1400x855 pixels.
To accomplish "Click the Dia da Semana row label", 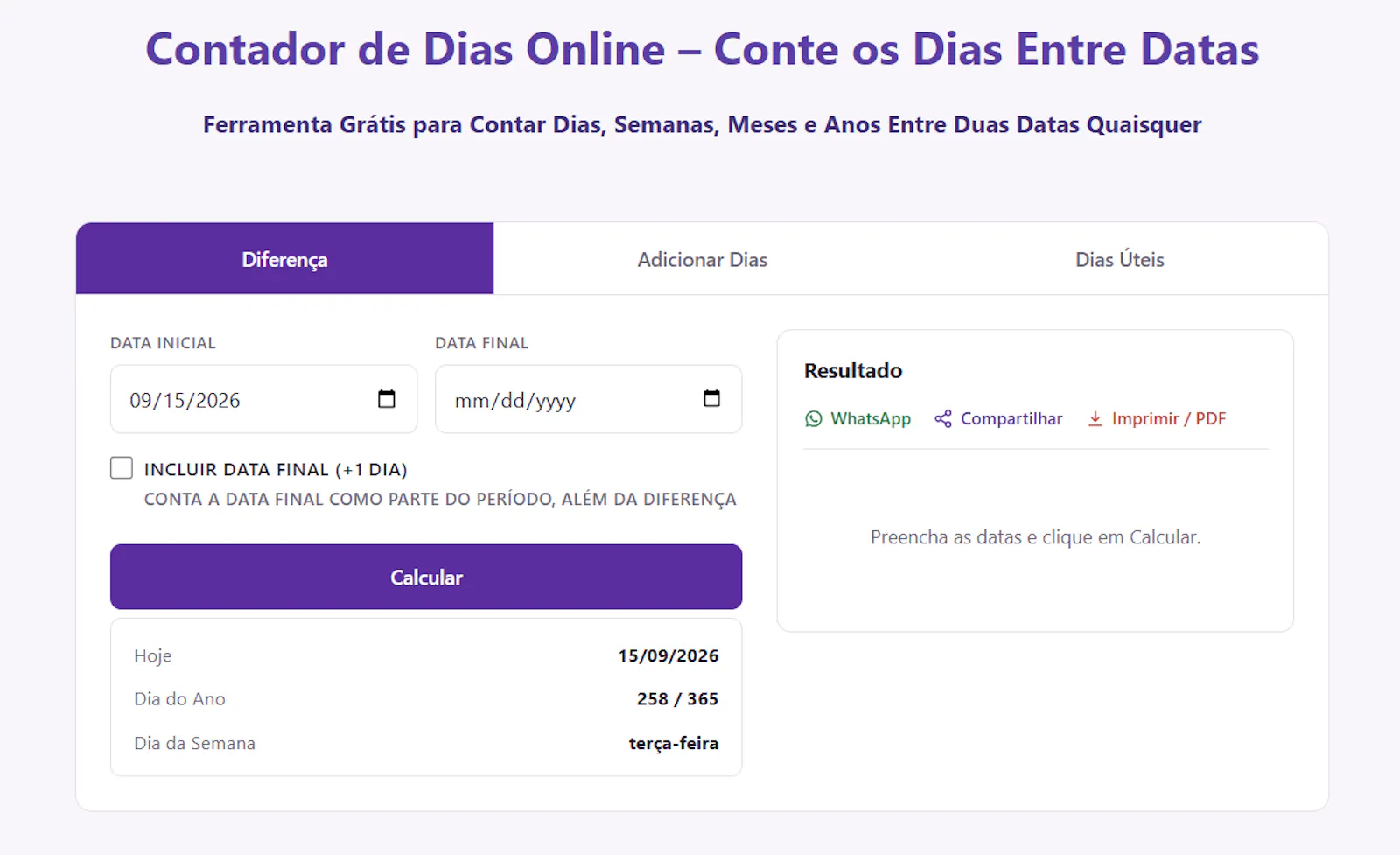I will 194,743.
